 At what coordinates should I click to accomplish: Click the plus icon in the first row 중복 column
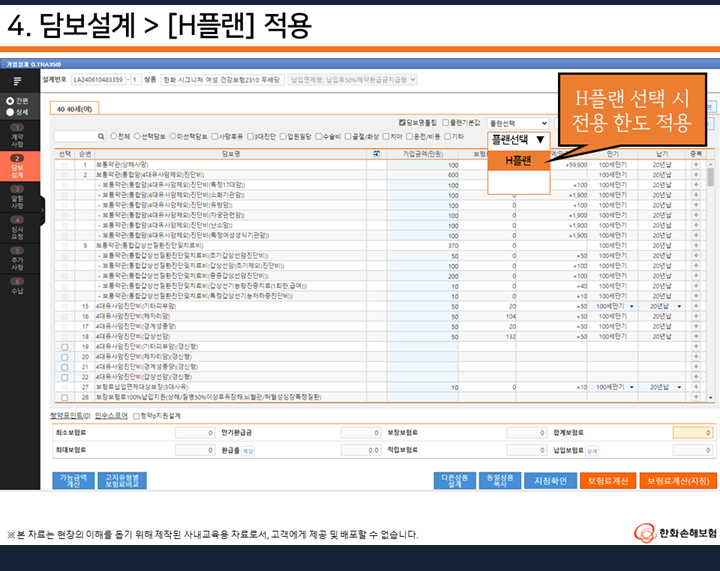pos(696,164)
